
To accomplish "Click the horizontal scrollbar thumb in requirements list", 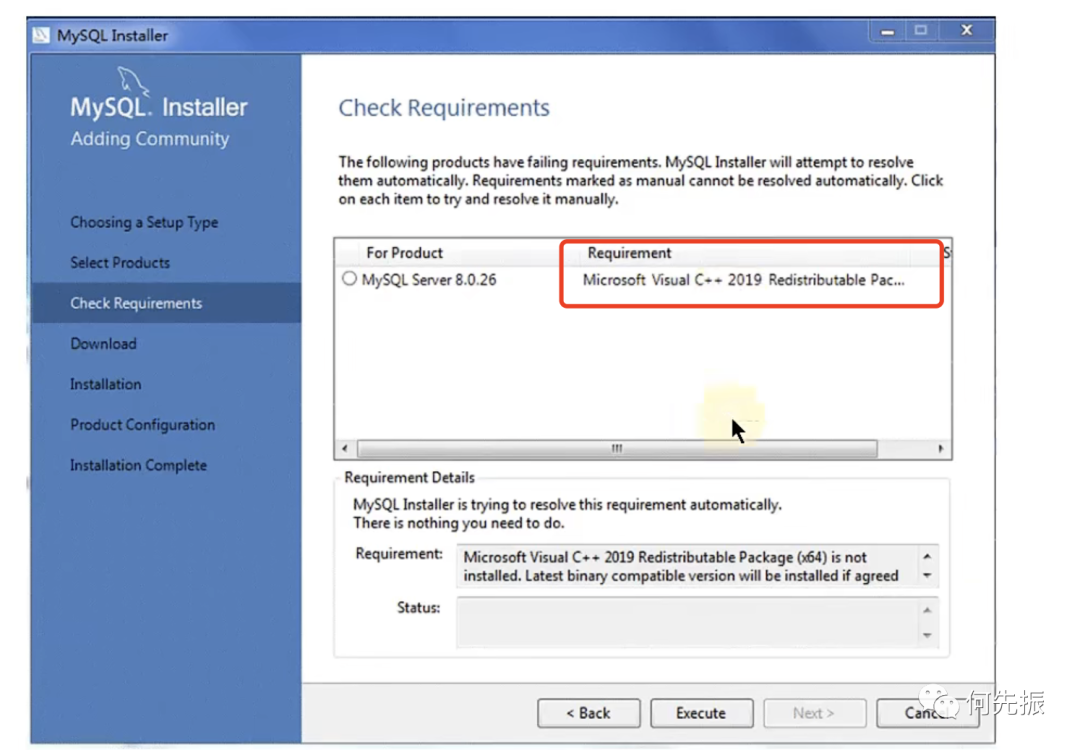I will (617, 448).
